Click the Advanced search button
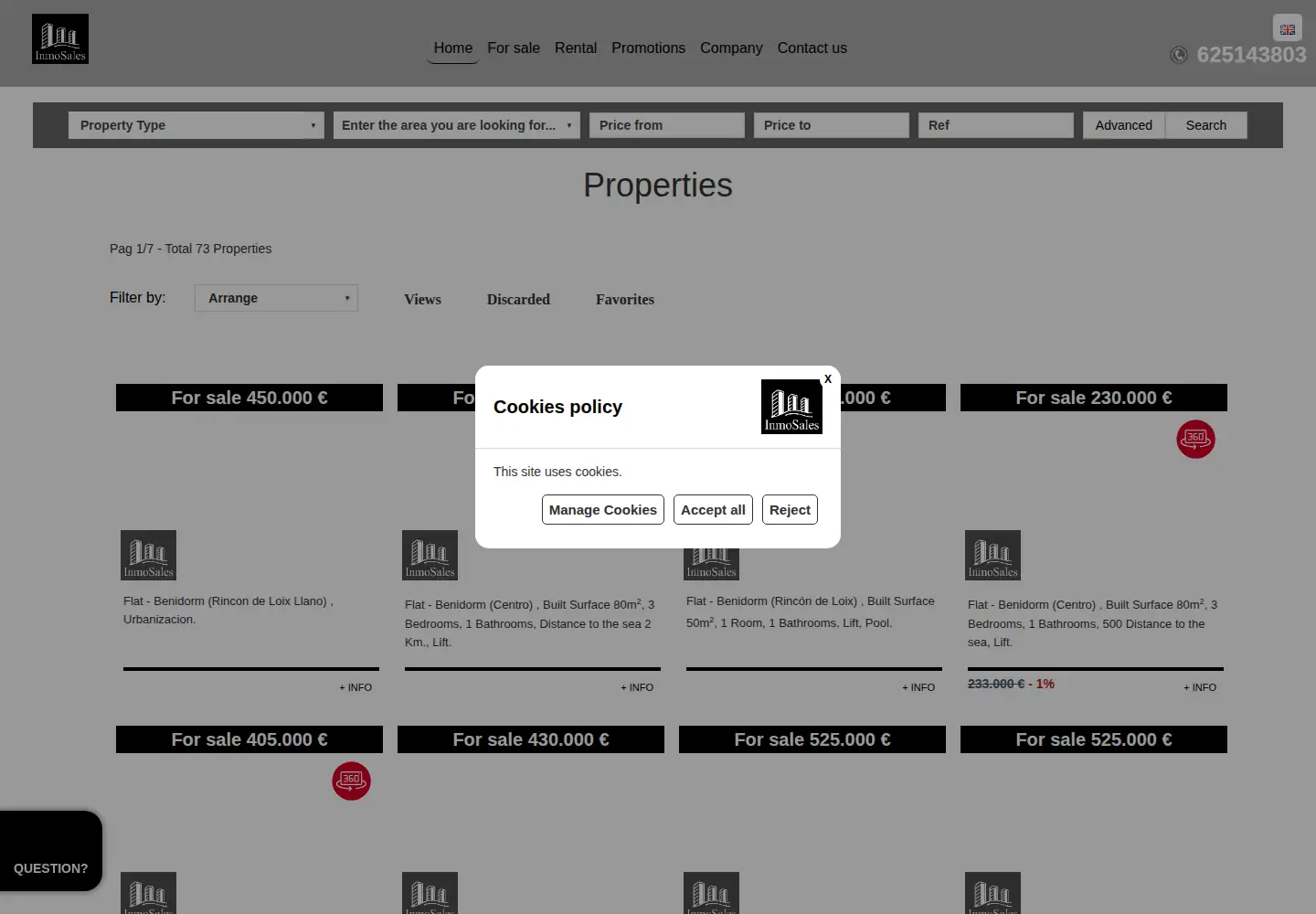Viewport: 1316px width, 914px height. (1124, 125)
